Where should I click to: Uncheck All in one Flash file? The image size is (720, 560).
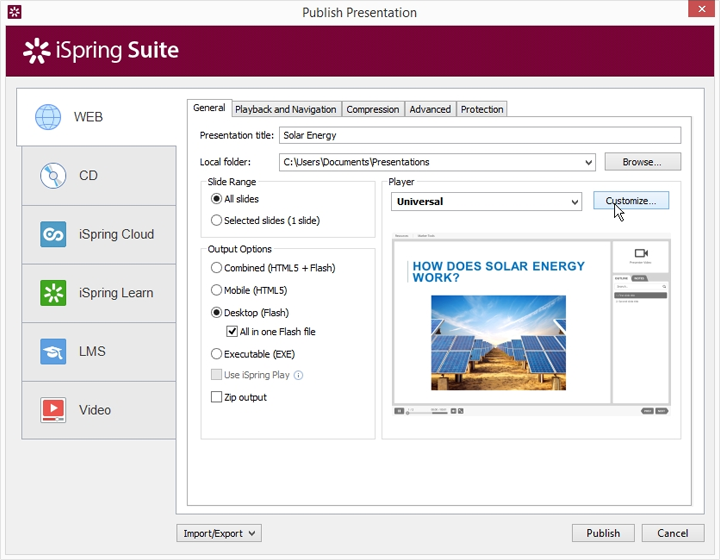pos(232,331)
